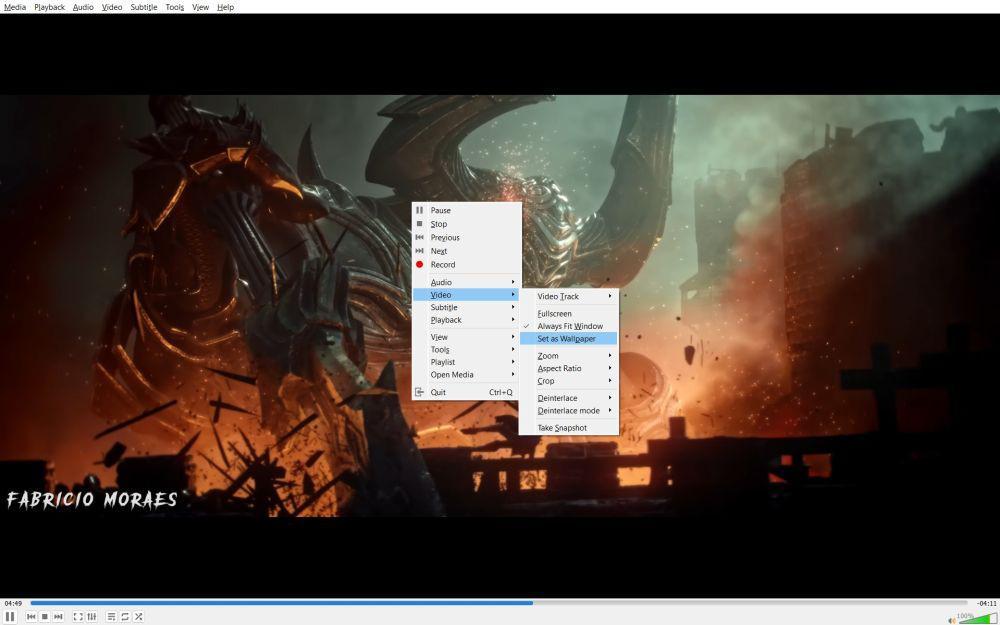The image size is (1000, 625).
Task: Skip to next track in control bar
Action: [x=58, y=617]
